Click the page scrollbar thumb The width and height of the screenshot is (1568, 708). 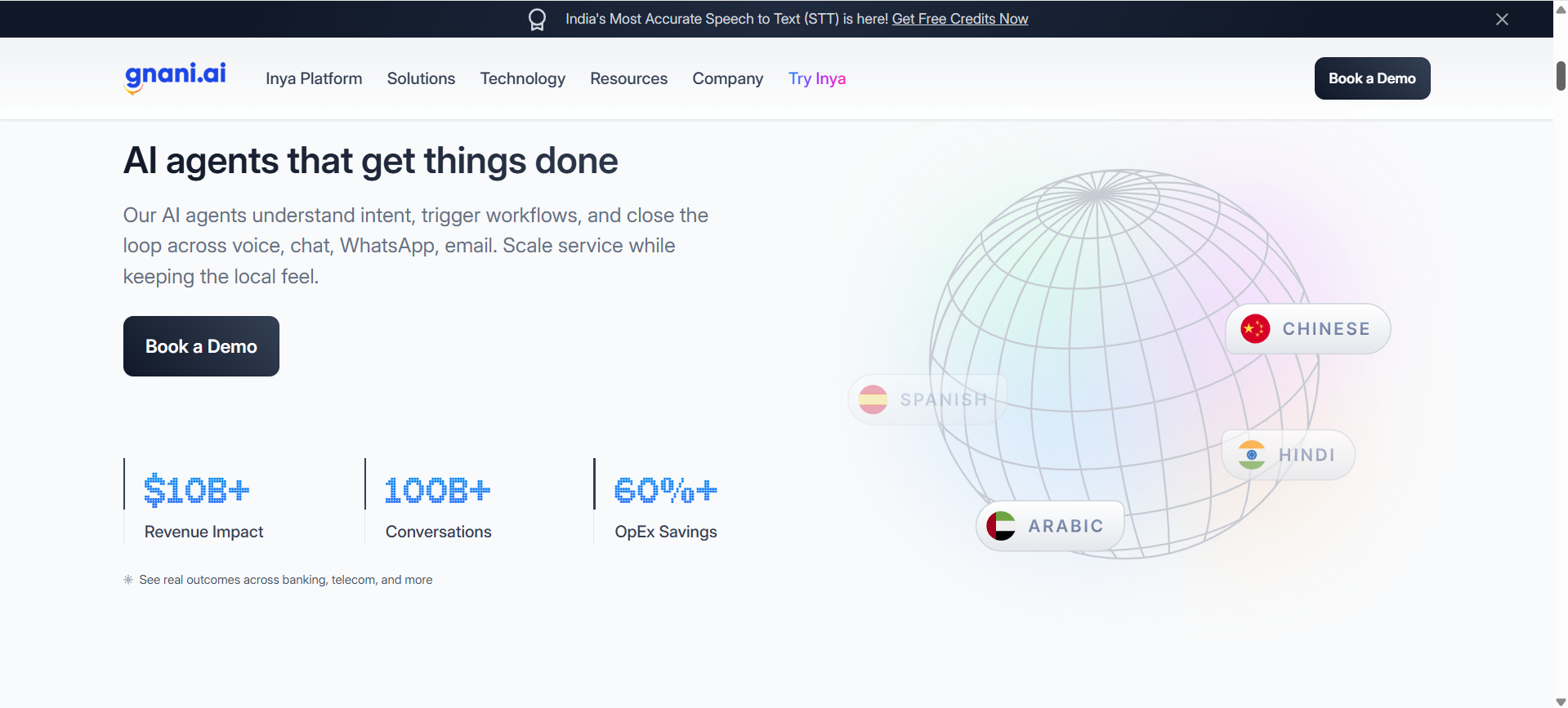point(1561,75)
